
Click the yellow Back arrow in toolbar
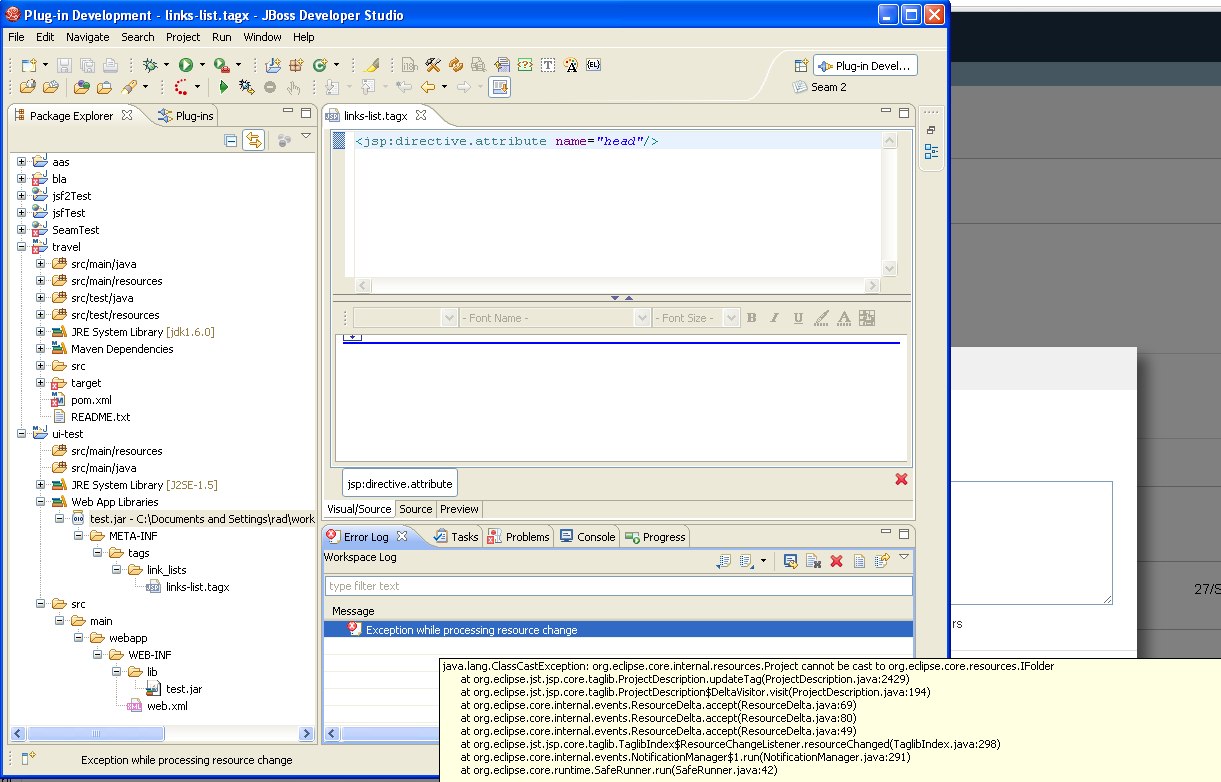tap(427, 88)
